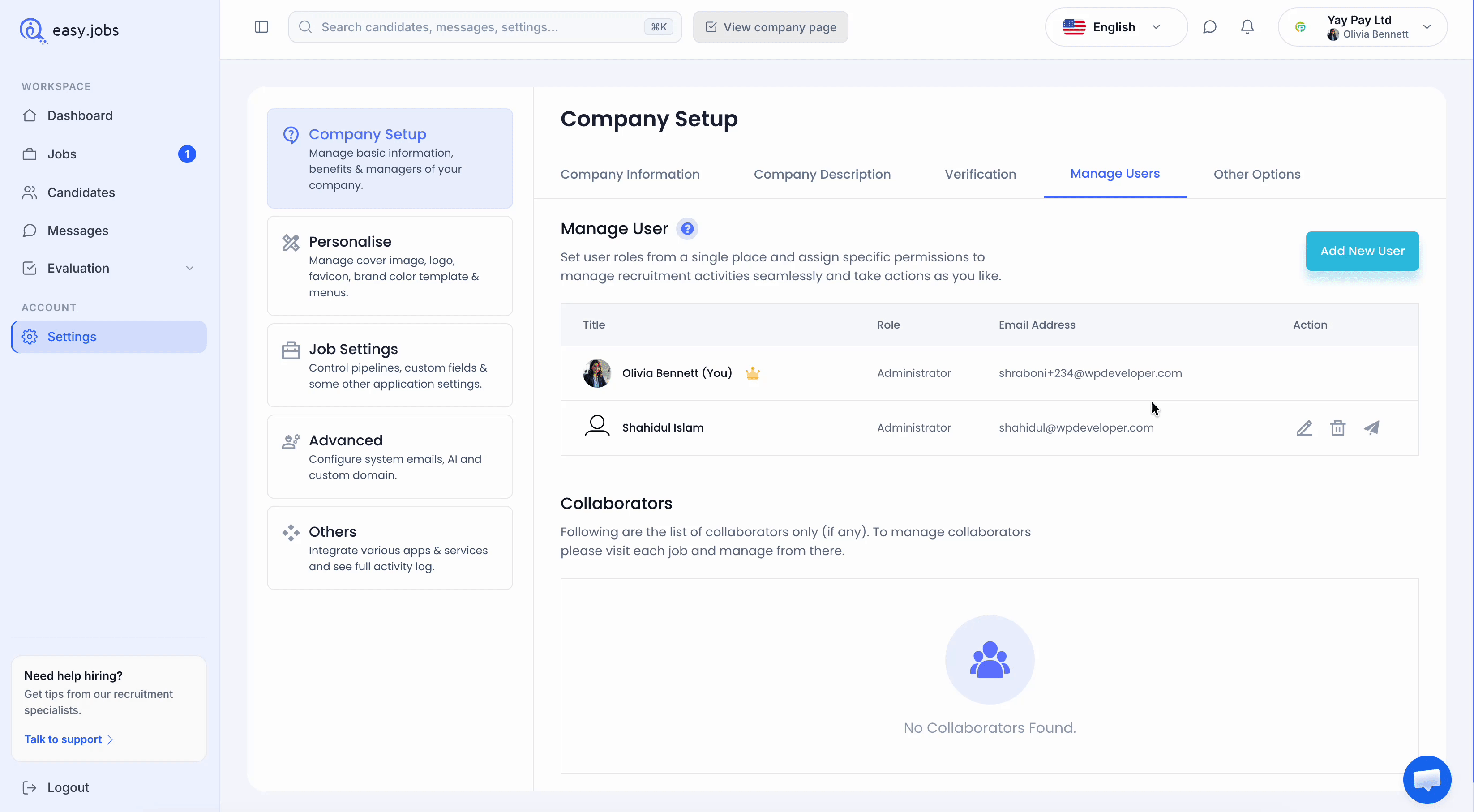Click Logout in sidebar
Image resolution: width=1474 pixels, height=812 pixels.
[56, 787]
